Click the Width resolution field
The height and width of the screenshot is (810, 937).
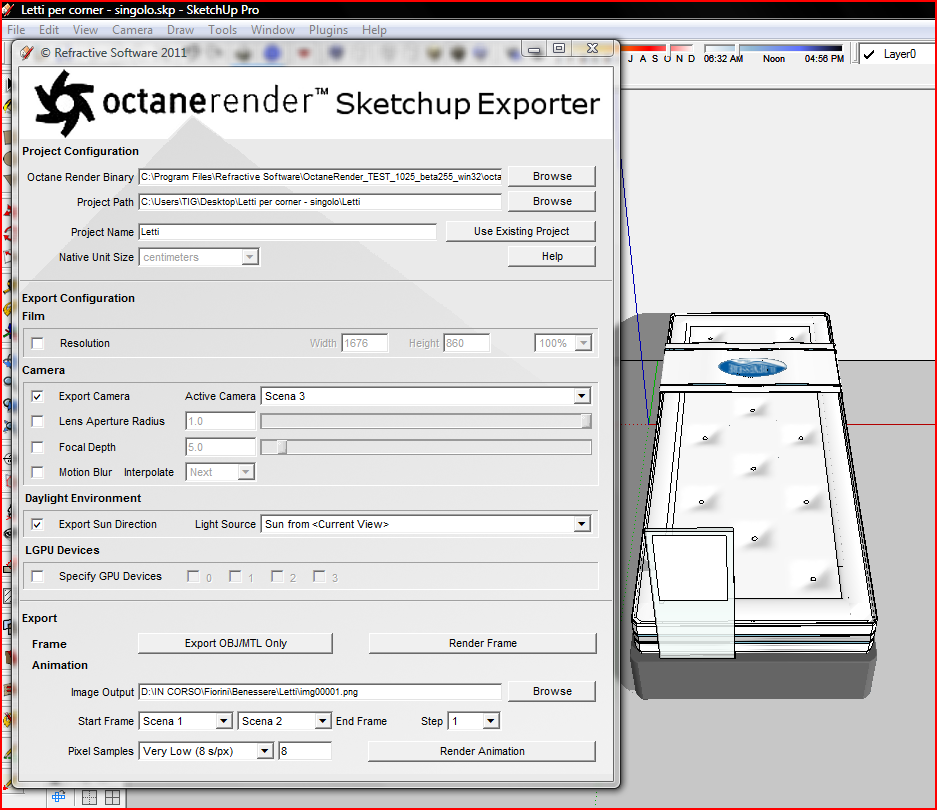pos(365,343)
